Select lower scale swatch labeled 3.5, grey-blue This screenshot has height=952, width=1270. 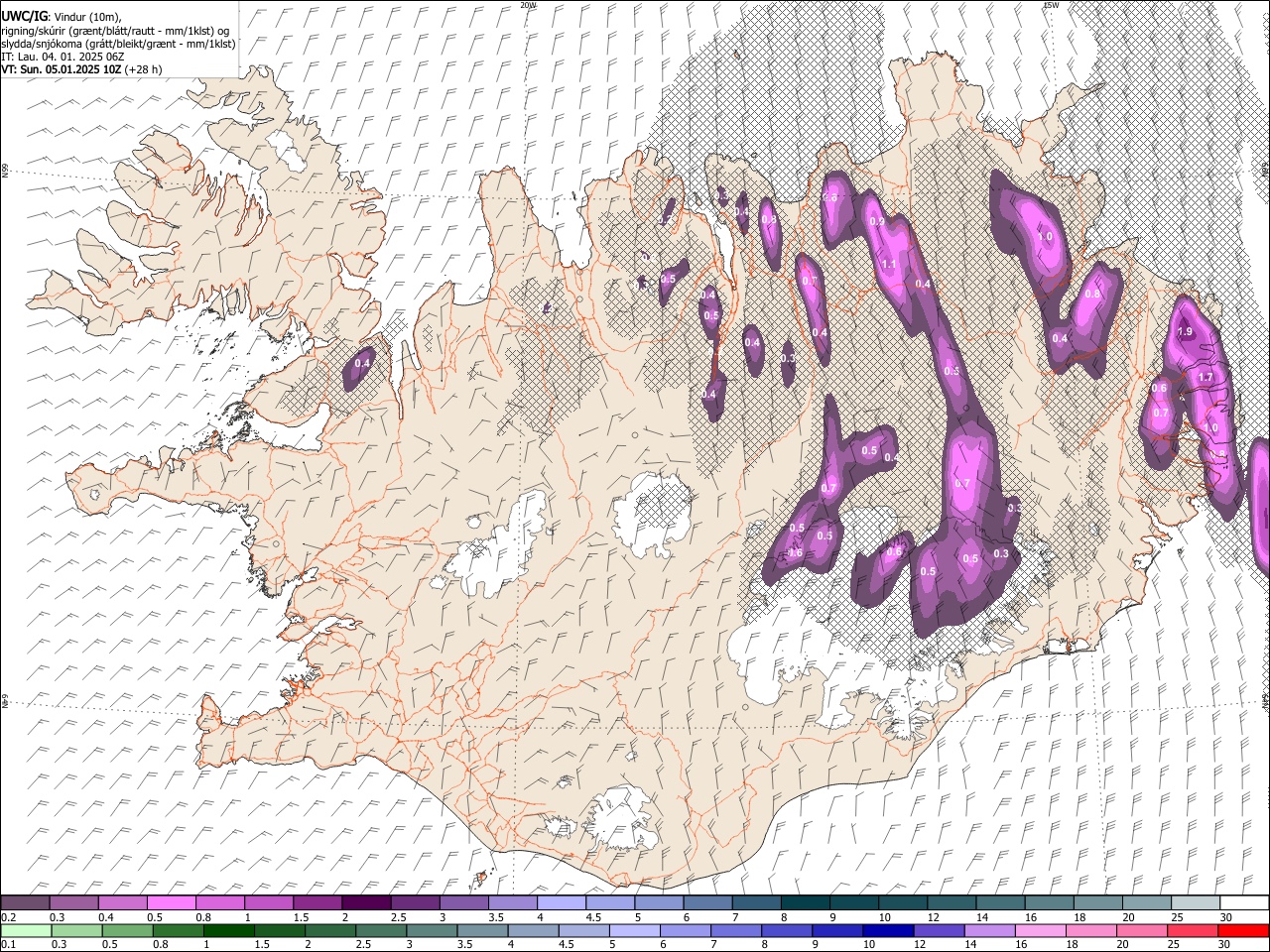point(483,930)
